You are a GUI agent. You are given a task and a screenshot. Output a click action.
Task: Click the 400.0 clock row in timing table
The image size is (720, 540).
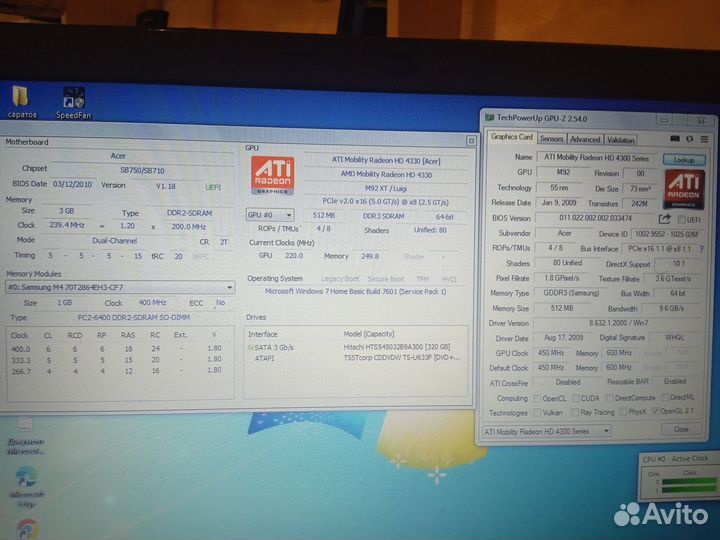117,349
